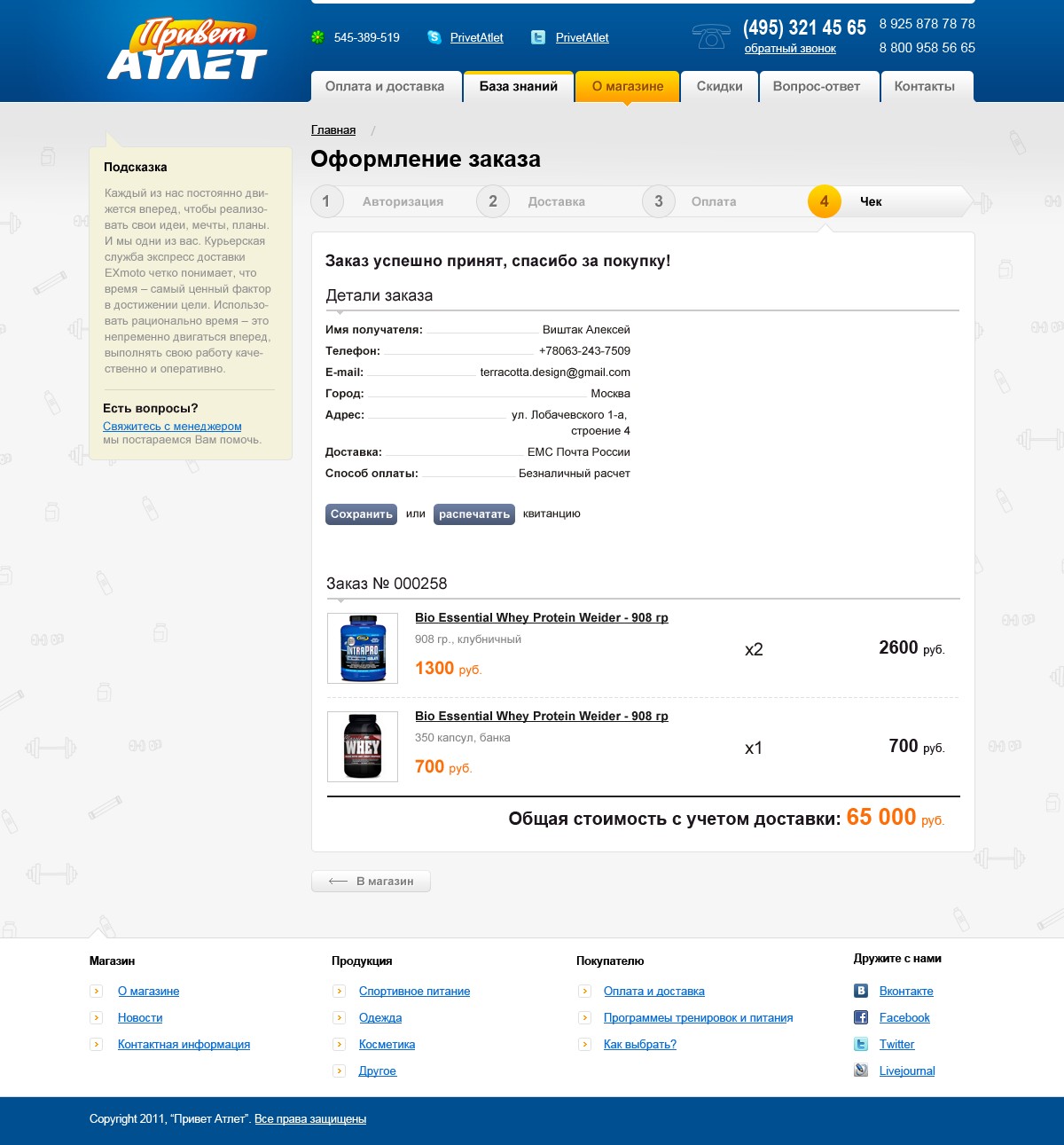Click step 2 circle Доставка

coord(493,201)
